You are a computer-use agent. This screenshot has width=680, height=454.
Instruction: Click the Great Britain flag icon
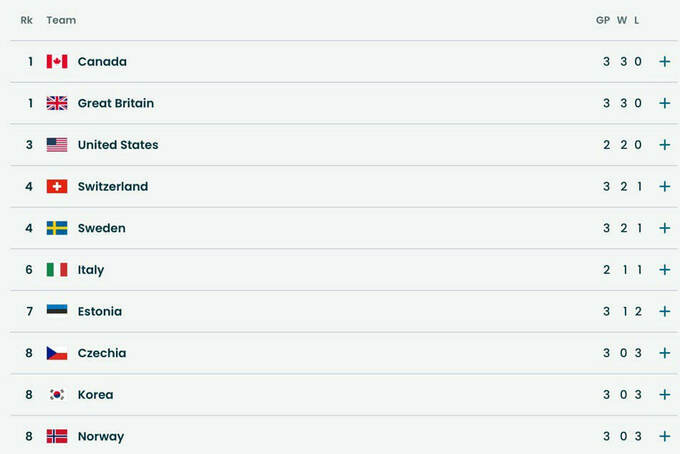click(57, 103)
